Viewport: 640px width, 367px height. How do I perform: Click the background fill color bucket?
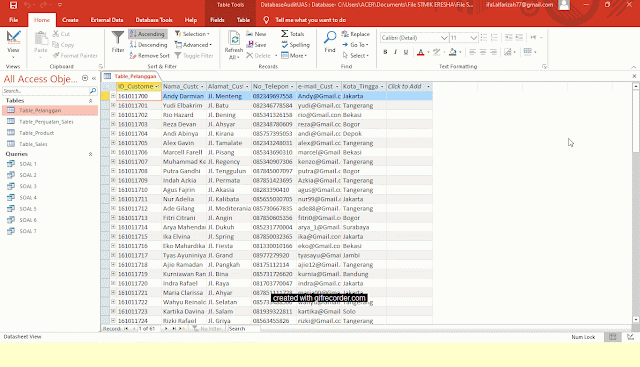click(x=452, y=52)
